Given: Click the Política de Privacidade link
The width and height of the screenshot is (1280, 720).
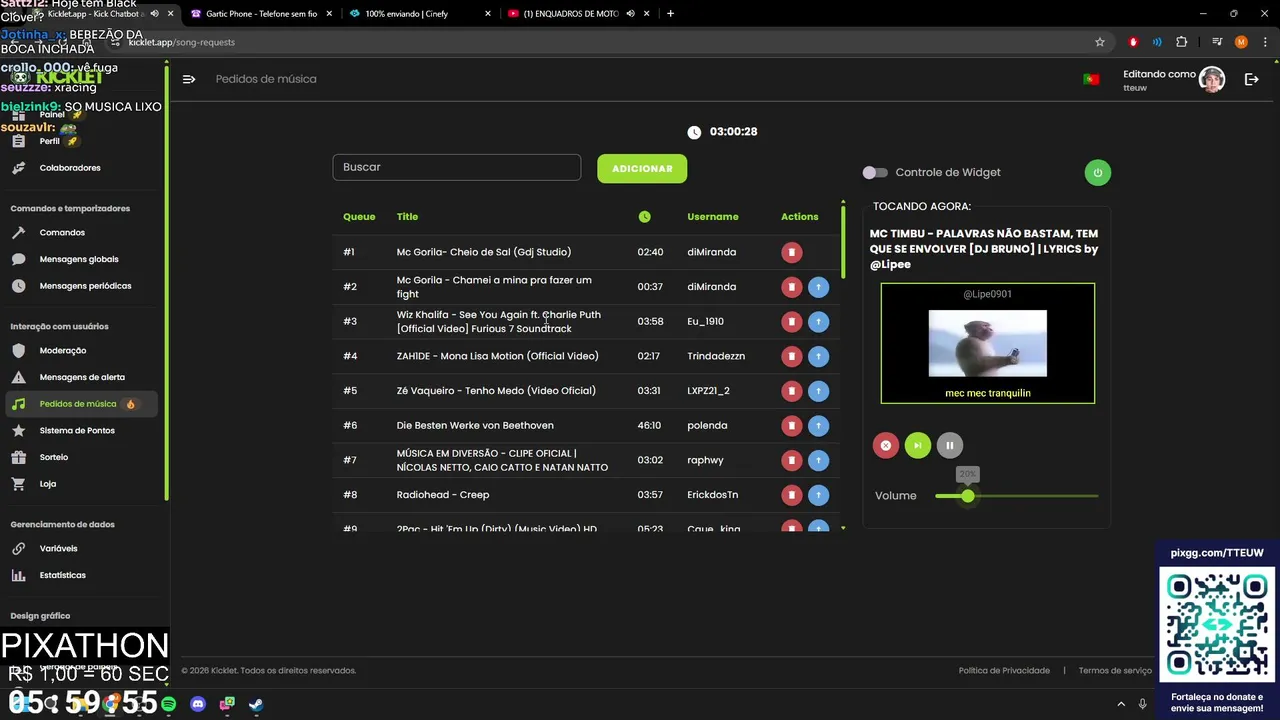Looking at the screenshot, I should coord(1004,671).
